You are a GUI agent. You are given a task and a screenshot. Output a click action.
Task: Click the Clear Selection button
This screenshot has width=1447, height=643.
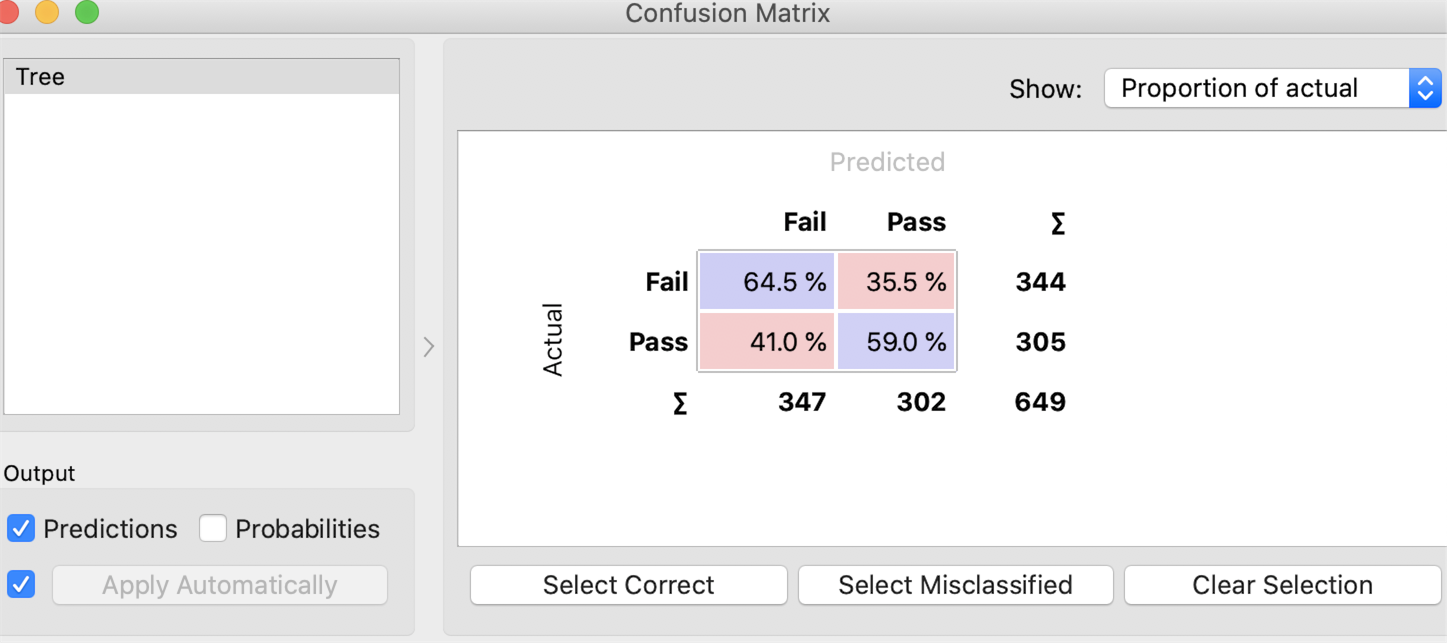[x=1282, y=585]
